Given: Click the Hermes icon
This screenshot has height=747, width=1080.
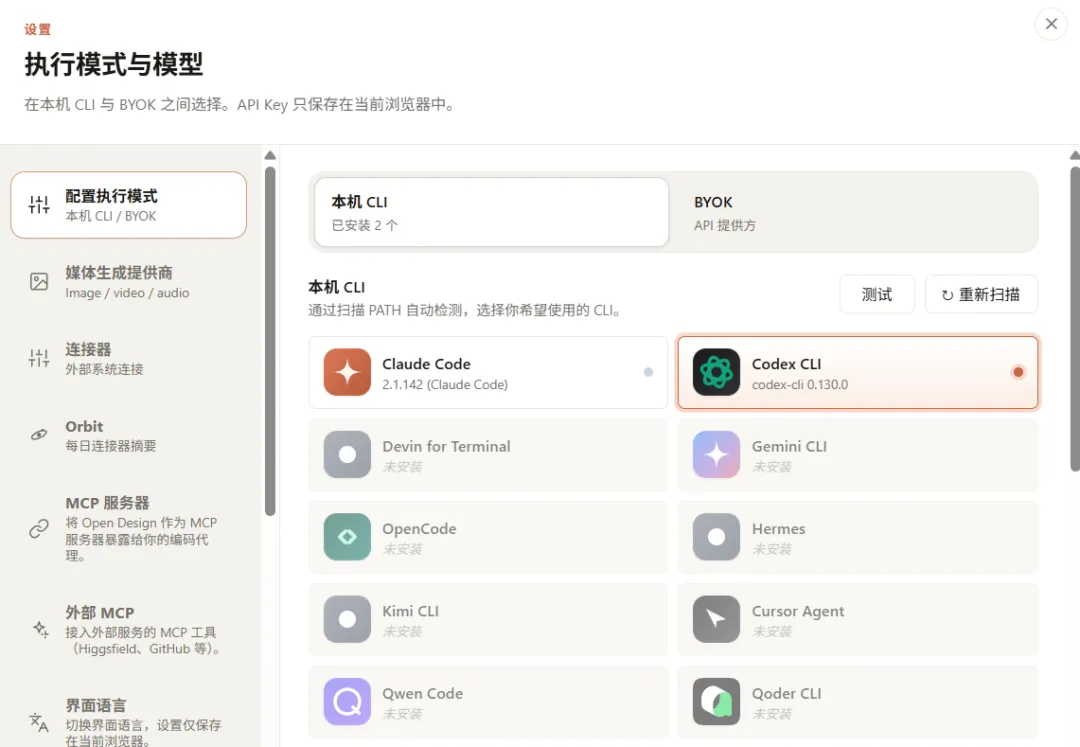Looking at the screenshot, I should [x=716, y=537].
